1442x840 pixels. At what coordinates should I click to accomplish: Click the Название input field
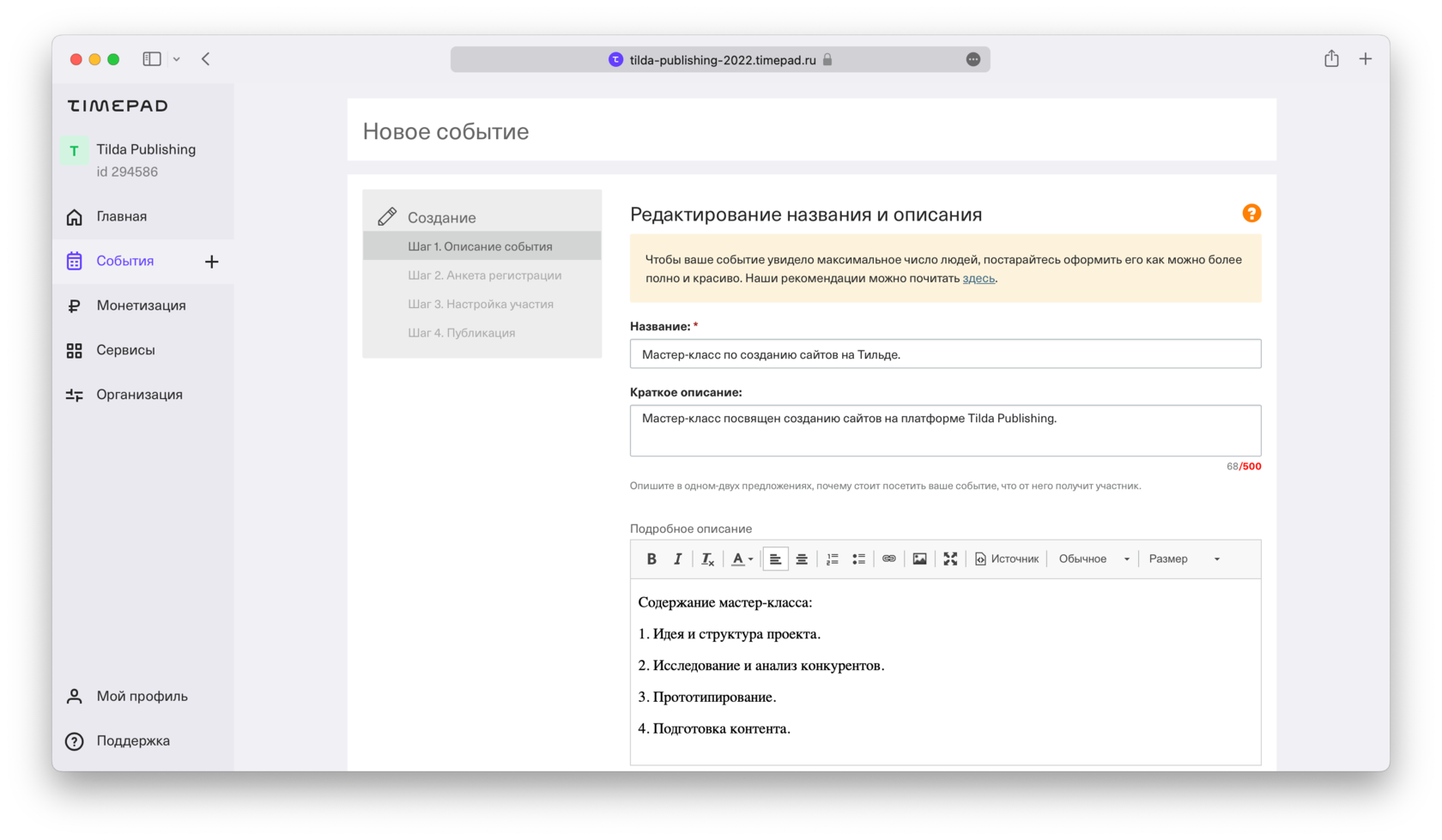(945, 354)
